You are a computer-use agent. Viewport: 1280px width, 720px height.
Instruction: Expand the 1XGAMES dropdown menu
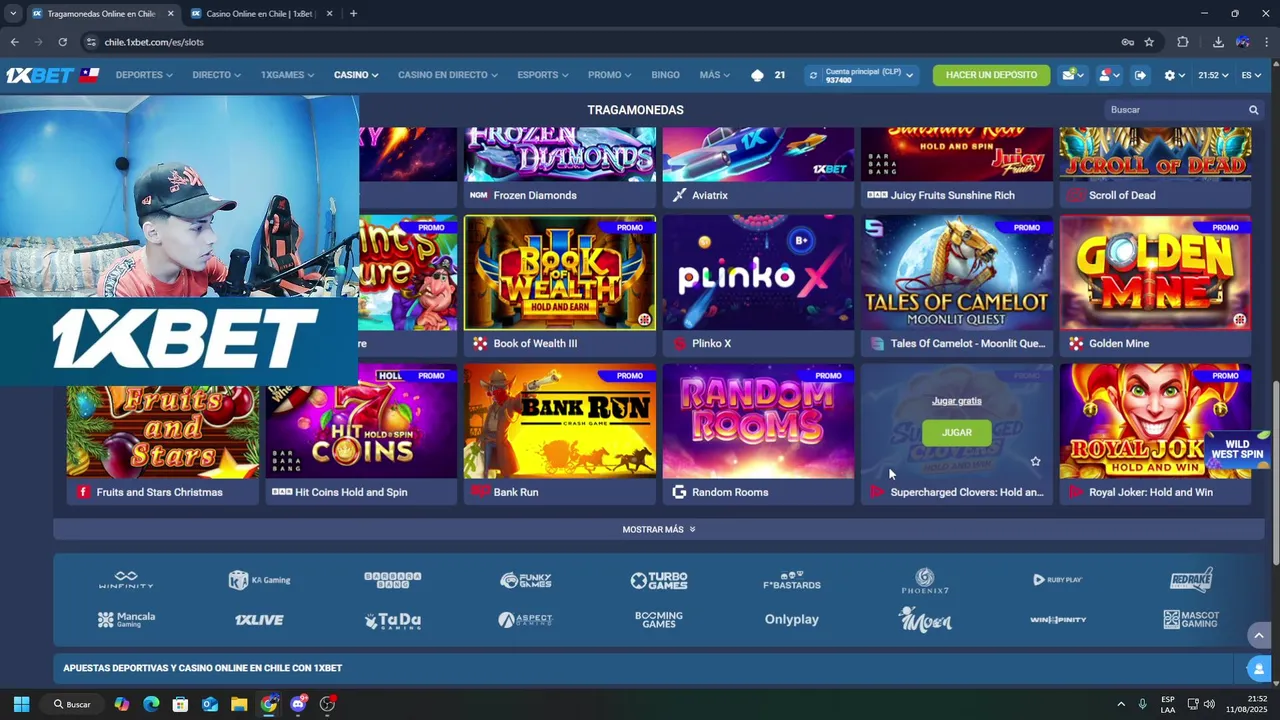(287, 75)
